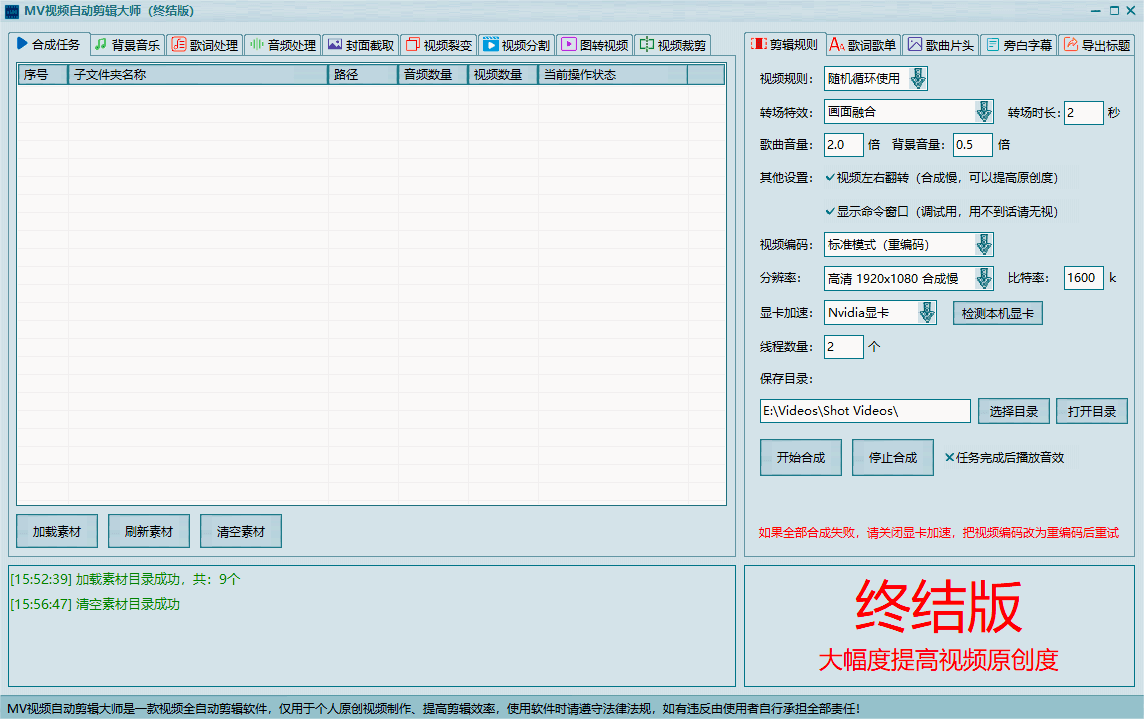This screenshot has width=1144, height=719.
Task: Click the 音频处理 waveform tab icon
Action: (256, 45)
